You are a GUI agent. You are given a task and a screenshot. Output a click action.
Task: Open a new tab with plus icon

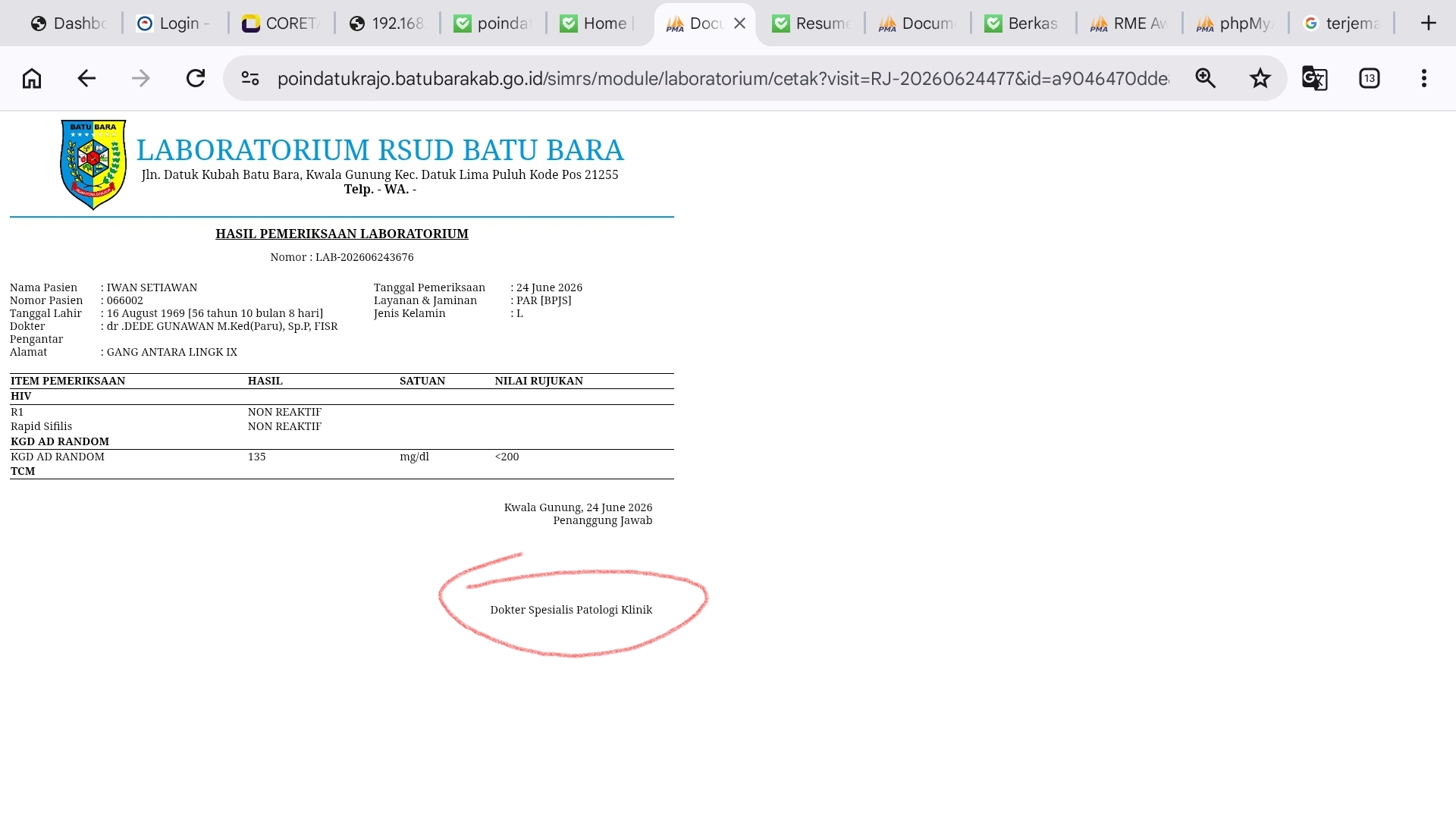coord(1429,24)
